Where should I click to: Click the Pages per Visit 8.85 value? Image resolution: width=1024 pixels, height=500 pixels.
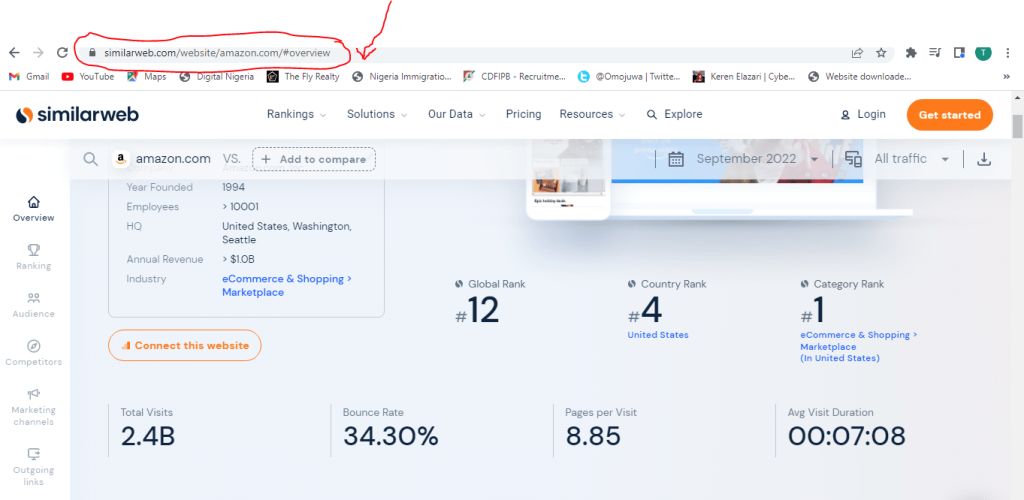click(593, 437)
